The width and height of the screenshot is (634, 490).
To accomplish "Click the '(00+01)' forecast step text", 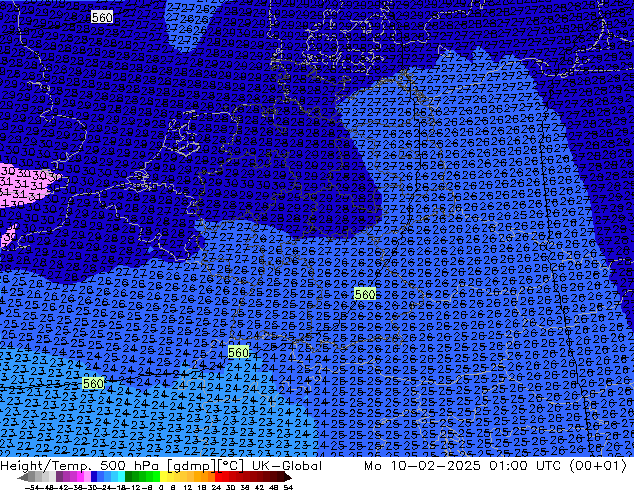I will pyautogui.click(x=598, y=466).
